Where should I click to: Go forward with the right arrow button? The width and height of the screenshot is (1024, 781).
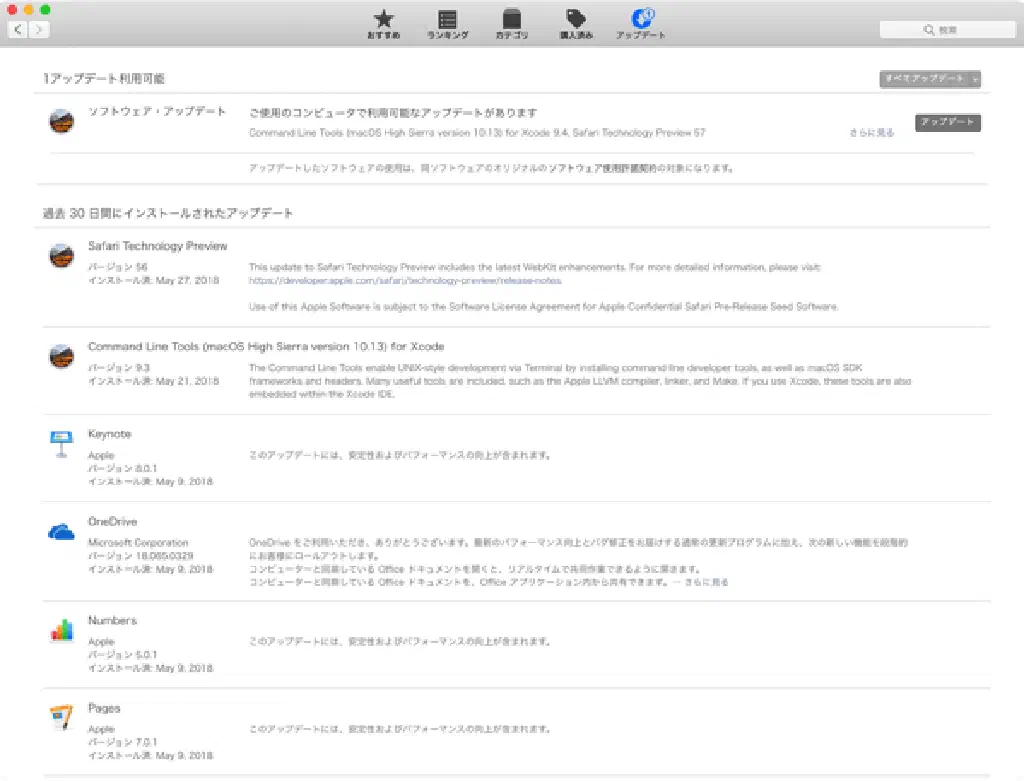[39, 30]
